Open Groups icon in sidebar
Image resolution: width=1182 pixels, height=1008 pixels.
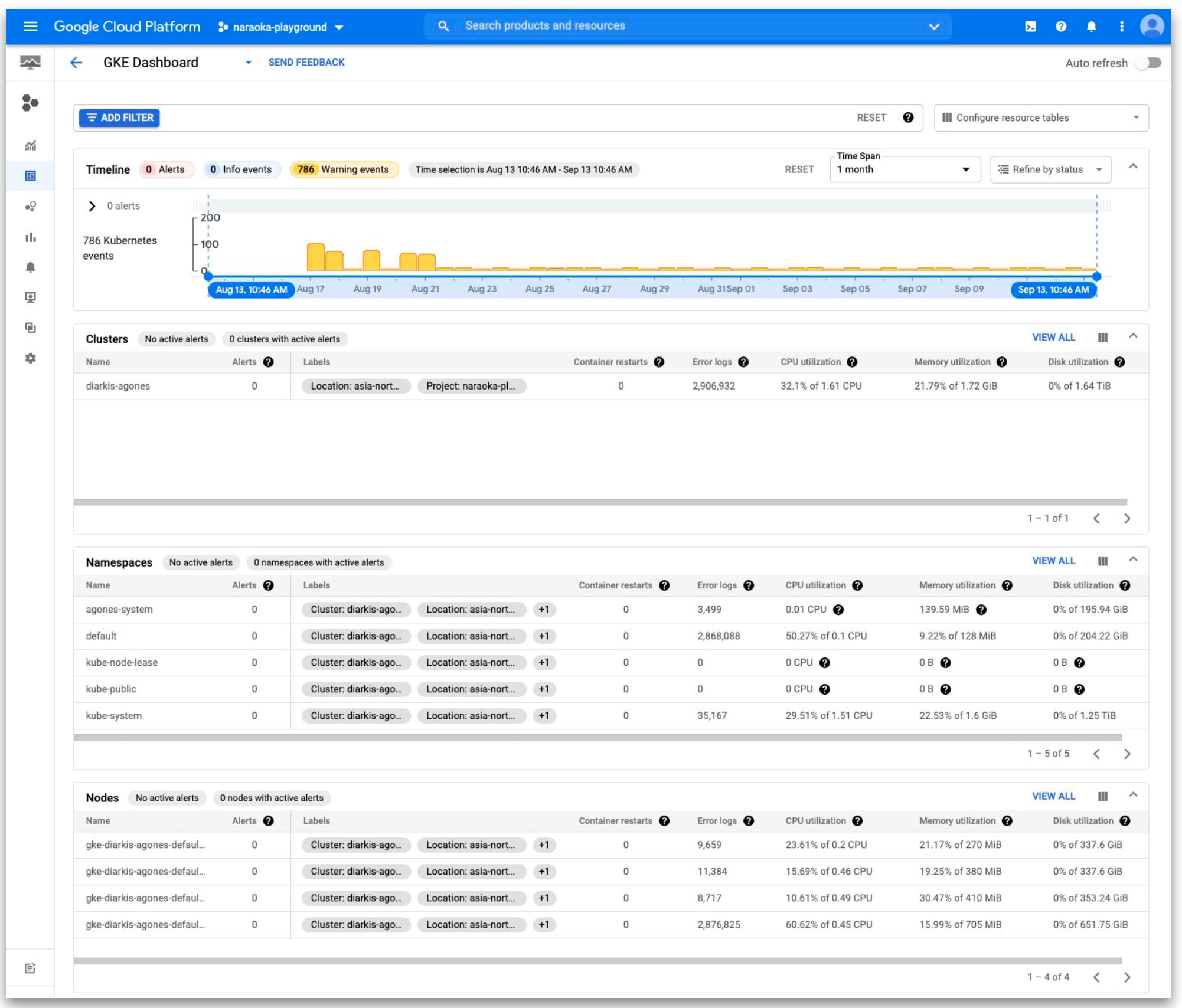click(30, 328)
